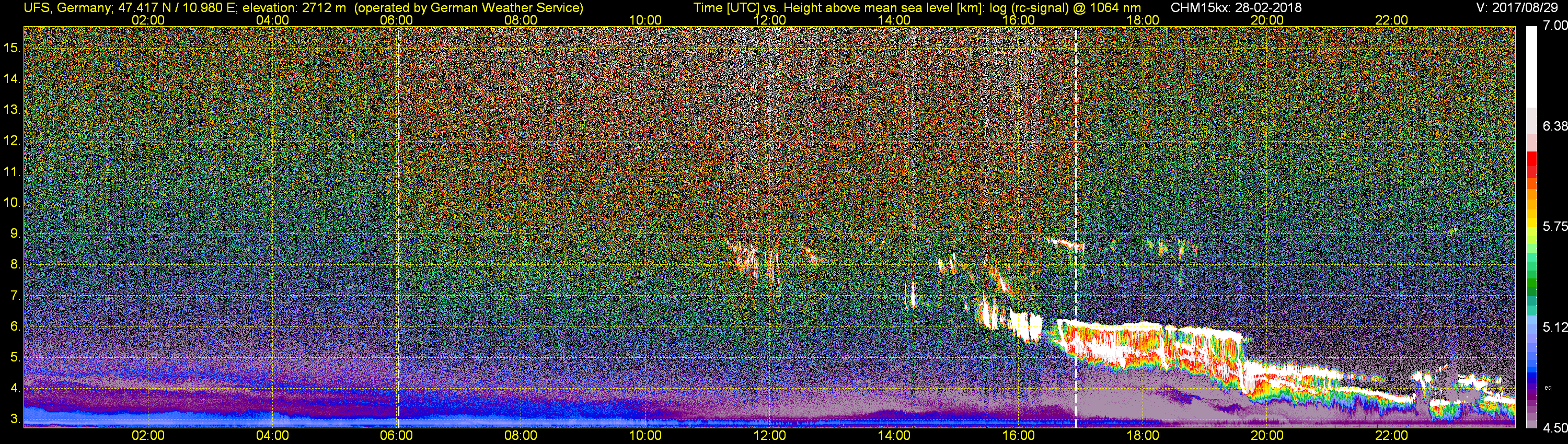The height and width of the screenshot is (444, 1568).
Task: Click the dashed white vertical marker near 17:00
Action: [x=1076, y=227]
